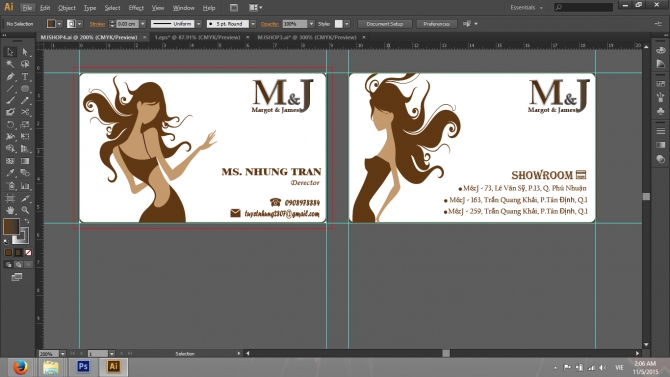The height and width of the screenshot is (377, 670).
Task: Set paint to None (red slash)
Action: tap(28, 253)
